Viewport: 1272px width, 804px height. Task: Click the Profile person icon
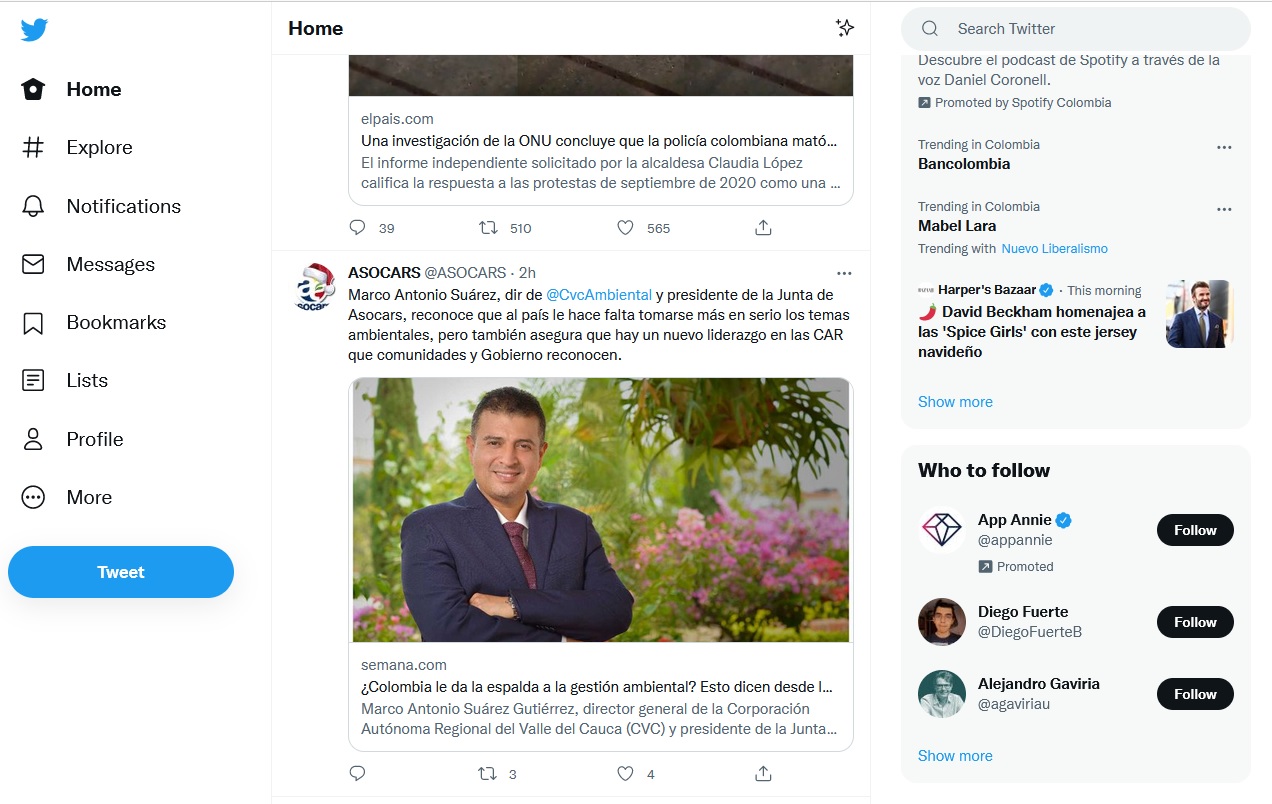pos(33,439)
